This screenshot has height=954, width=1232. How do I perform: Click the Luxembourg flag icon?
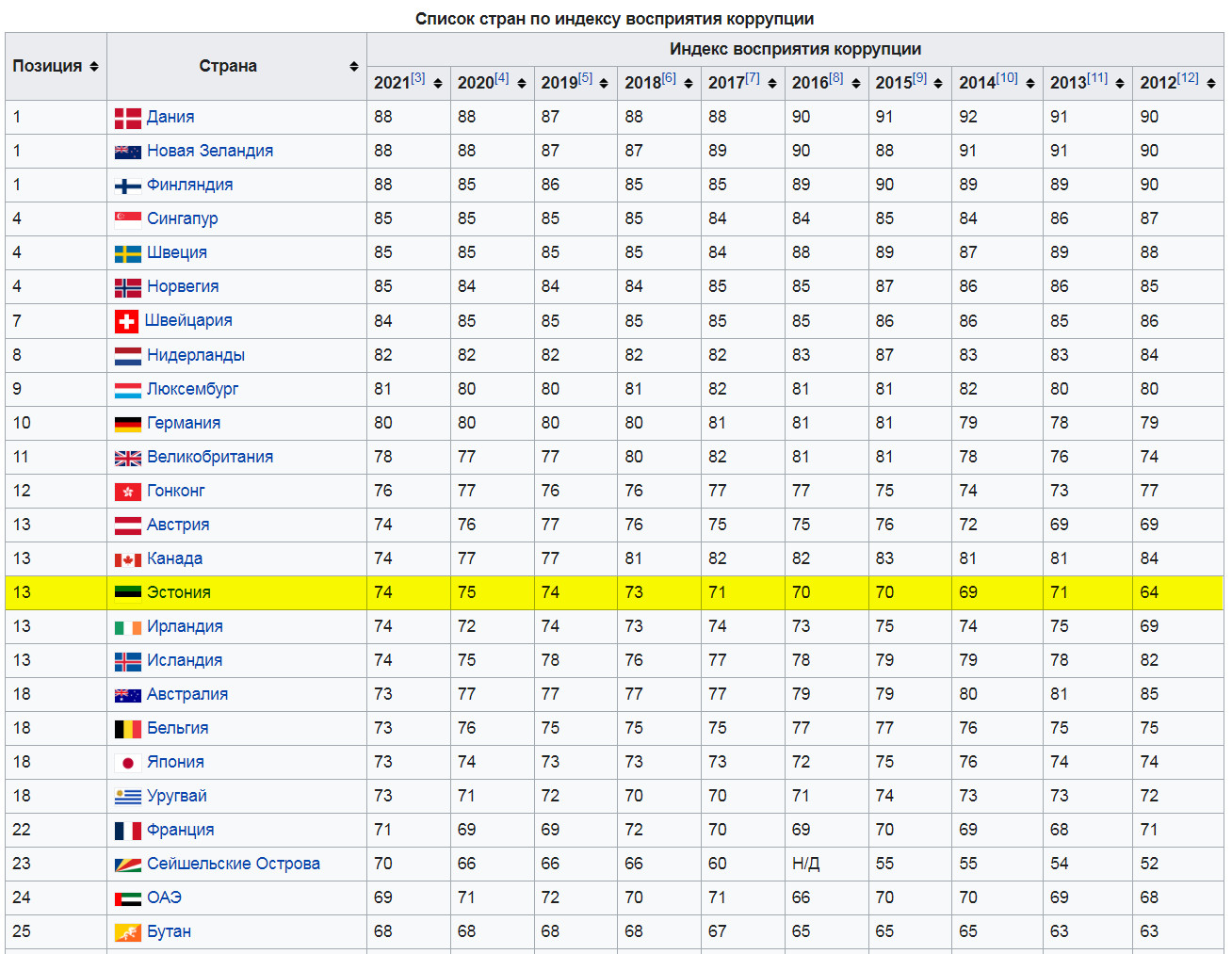[x=127, y=390]
